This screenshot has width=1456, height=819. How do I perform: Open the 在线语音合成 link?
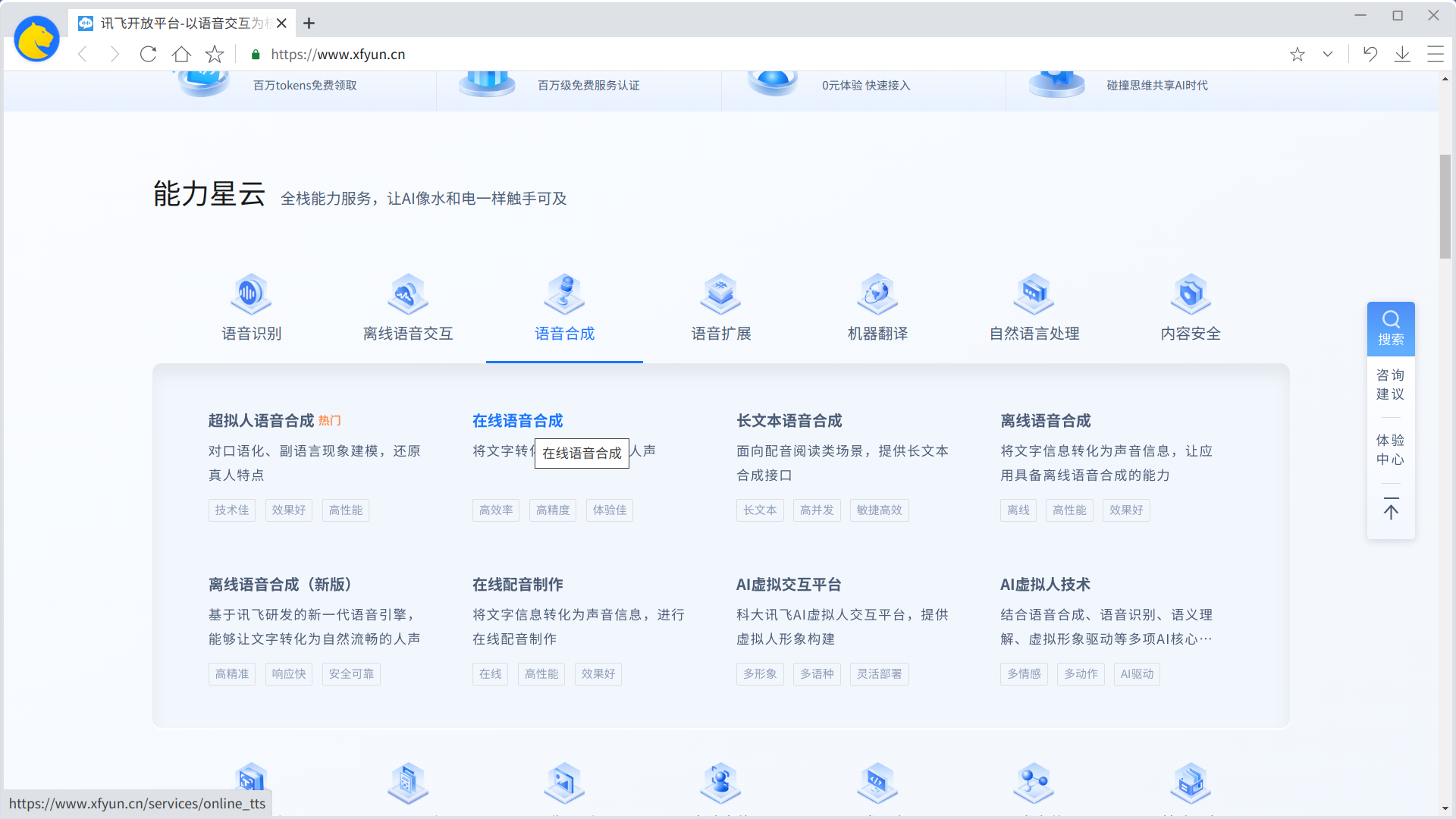point(517,421)
